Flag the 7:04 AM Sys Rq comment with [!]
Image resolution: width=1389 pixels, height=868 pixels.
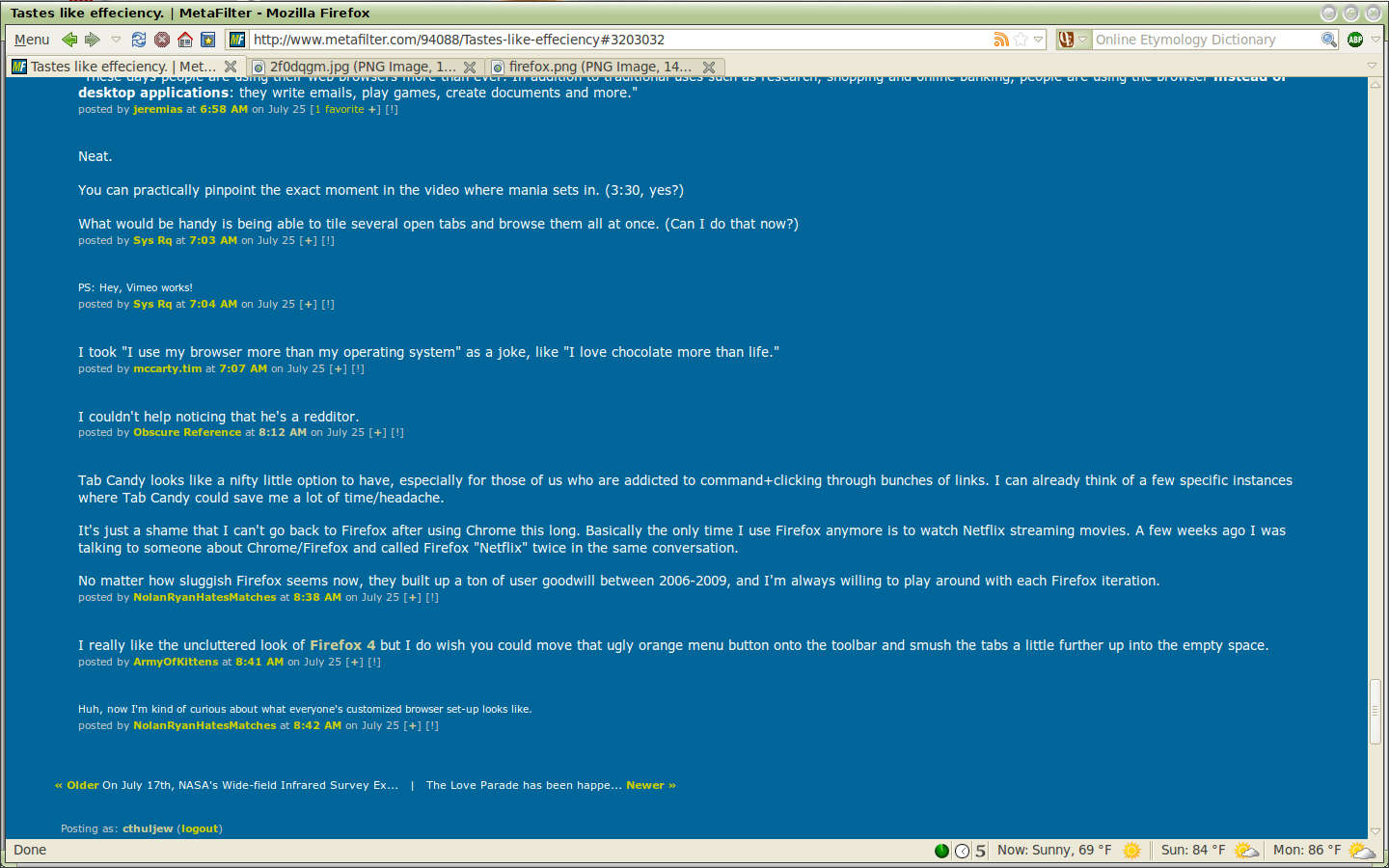[x=328, y=305]
